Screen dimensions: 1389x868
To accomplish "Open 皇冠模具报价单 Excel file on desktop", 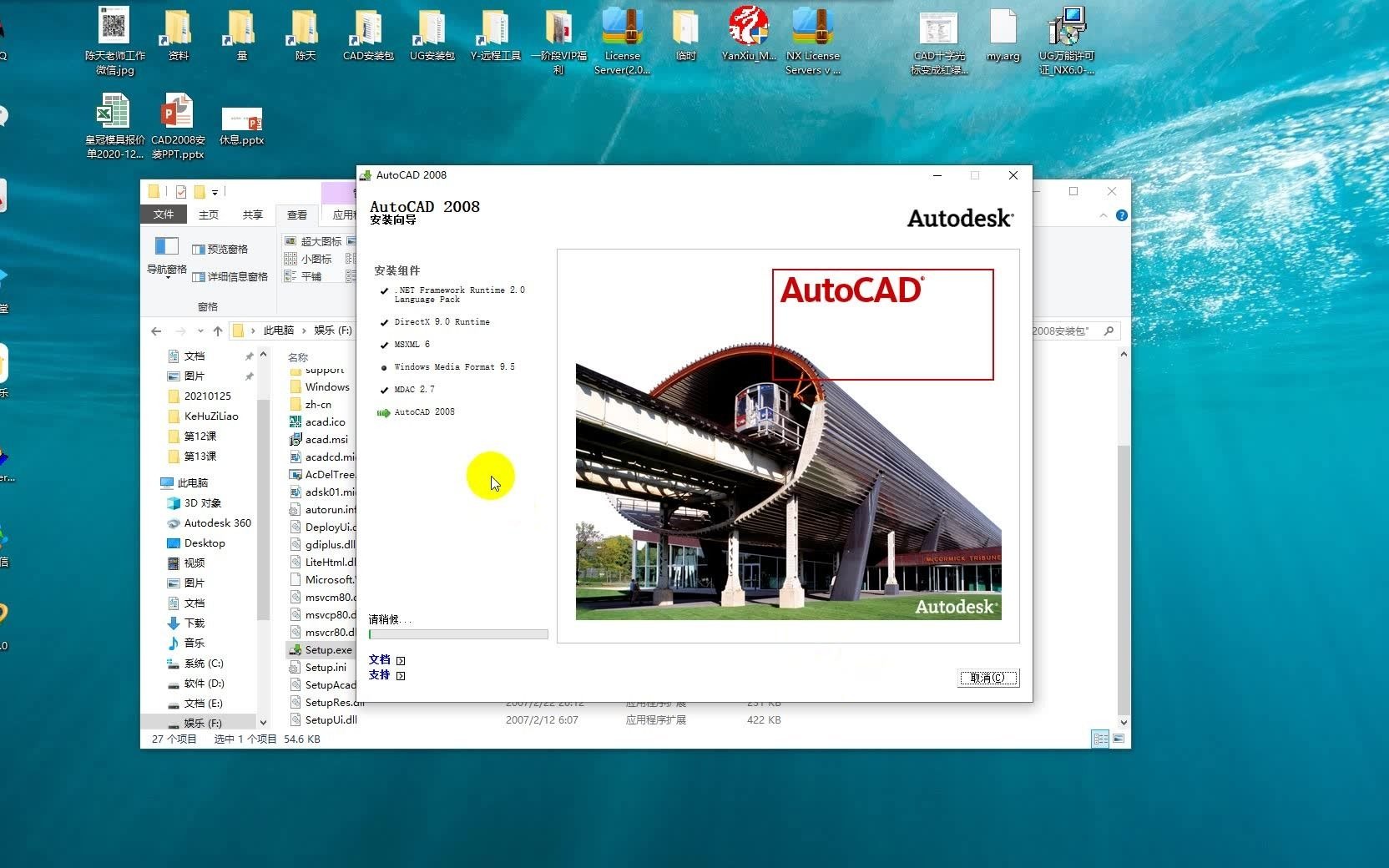I will [x=114, y=125].
